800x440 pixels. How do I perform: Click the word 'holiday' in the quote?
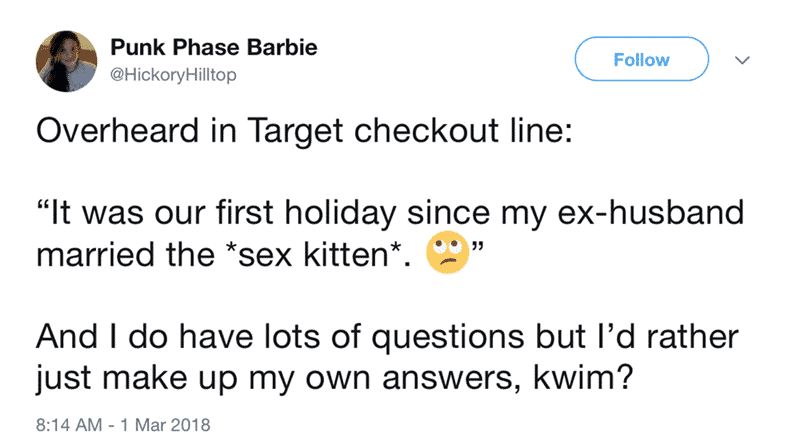(x=341, y=214)
